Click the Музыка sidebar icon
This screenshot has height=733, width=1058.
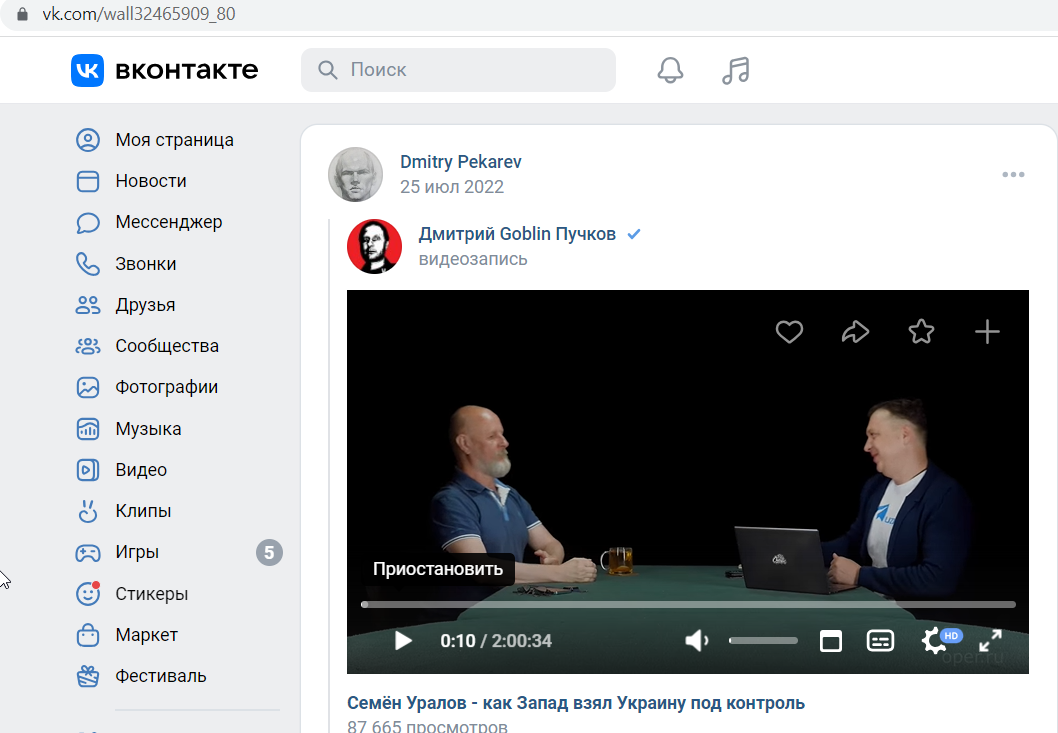(88, 429)
